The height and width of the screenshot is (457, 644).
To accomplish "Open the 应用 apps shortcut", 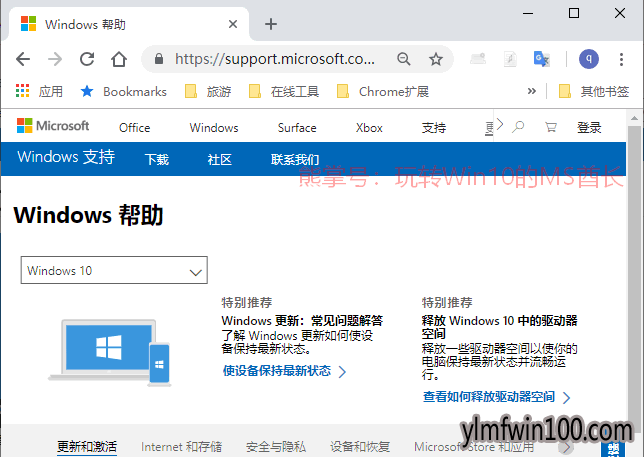I will [39, 91].
